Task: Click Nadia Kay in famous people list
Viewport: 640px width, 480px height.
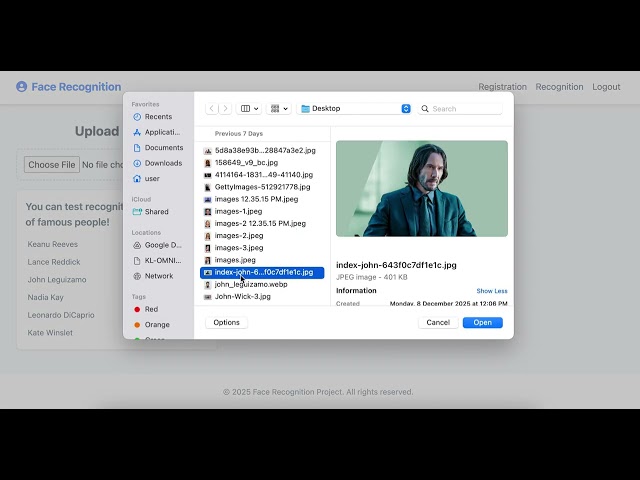Action: pos(45,298)
